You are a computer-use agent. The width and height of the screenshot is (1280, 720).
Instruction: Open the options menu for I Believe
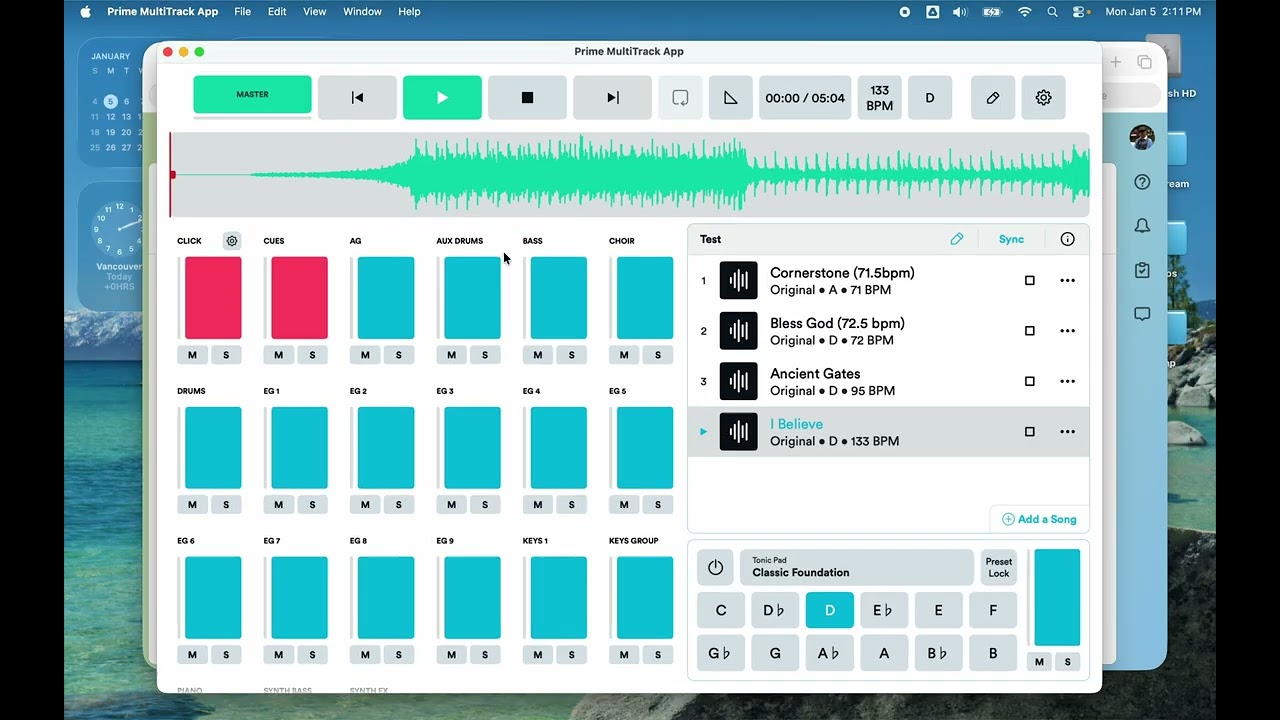(1067, 432)
